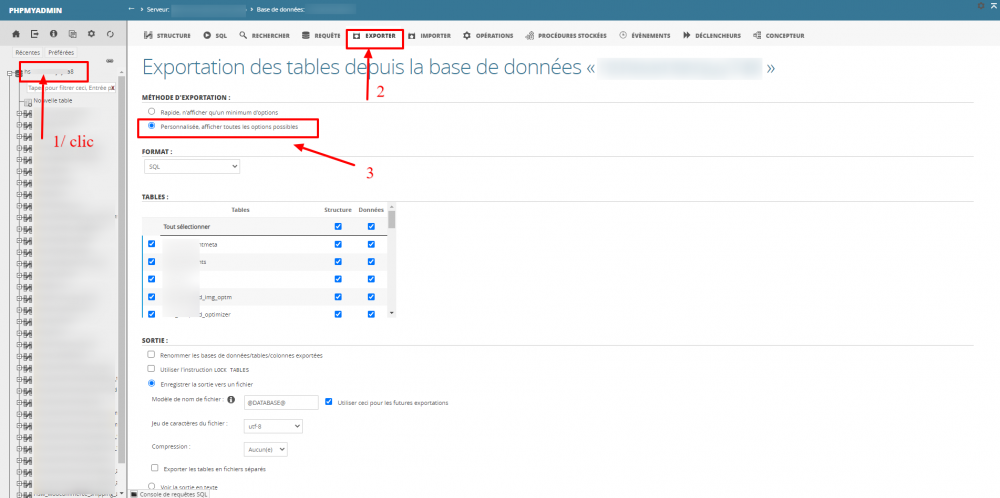This screenshot has height=498, width=1000.
Task: Click the Base de données breadcrumb link
Action: [x=280, y=10]
